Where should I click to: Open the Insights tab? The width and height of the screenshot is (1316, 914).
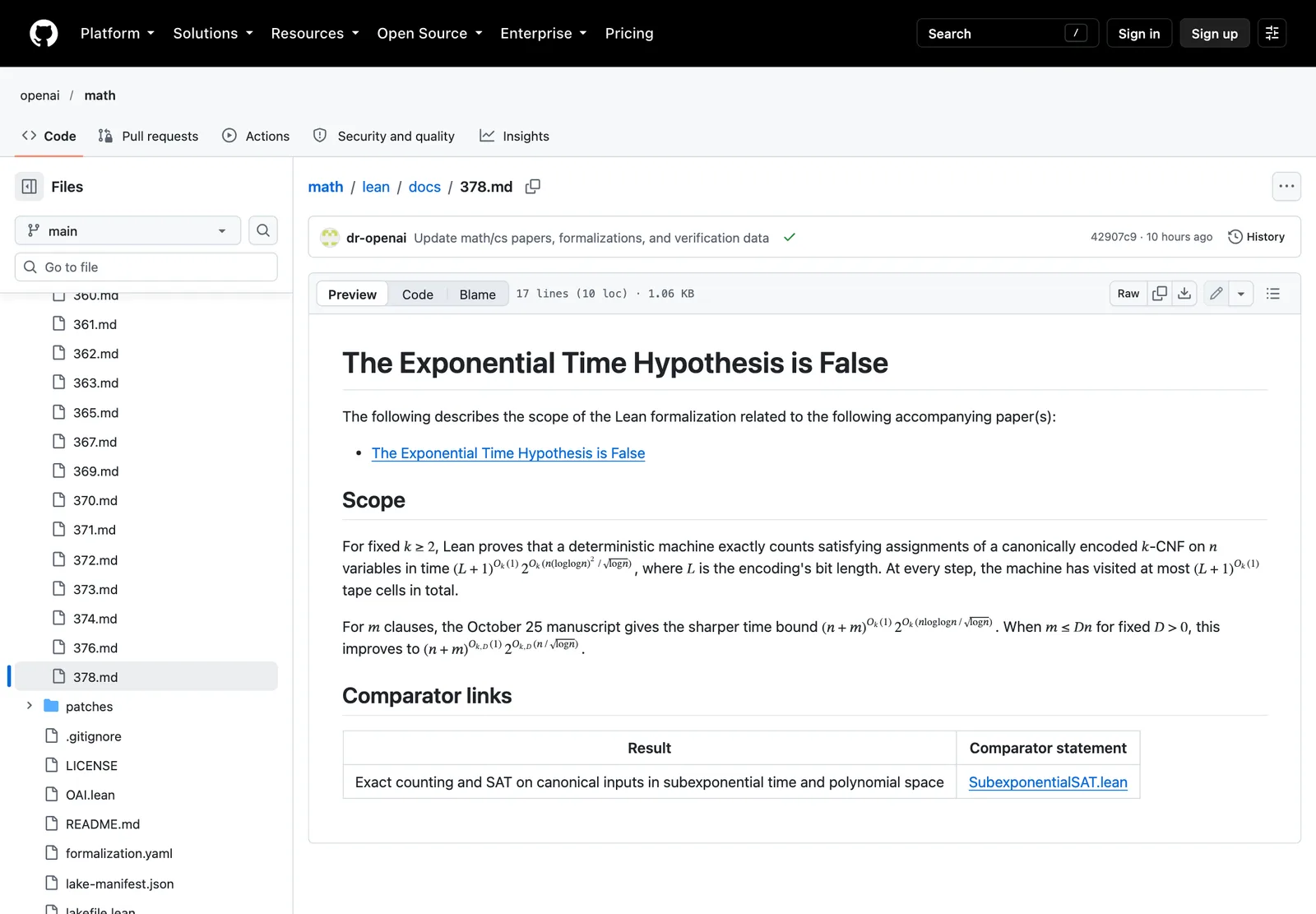[x=515, y=136]
